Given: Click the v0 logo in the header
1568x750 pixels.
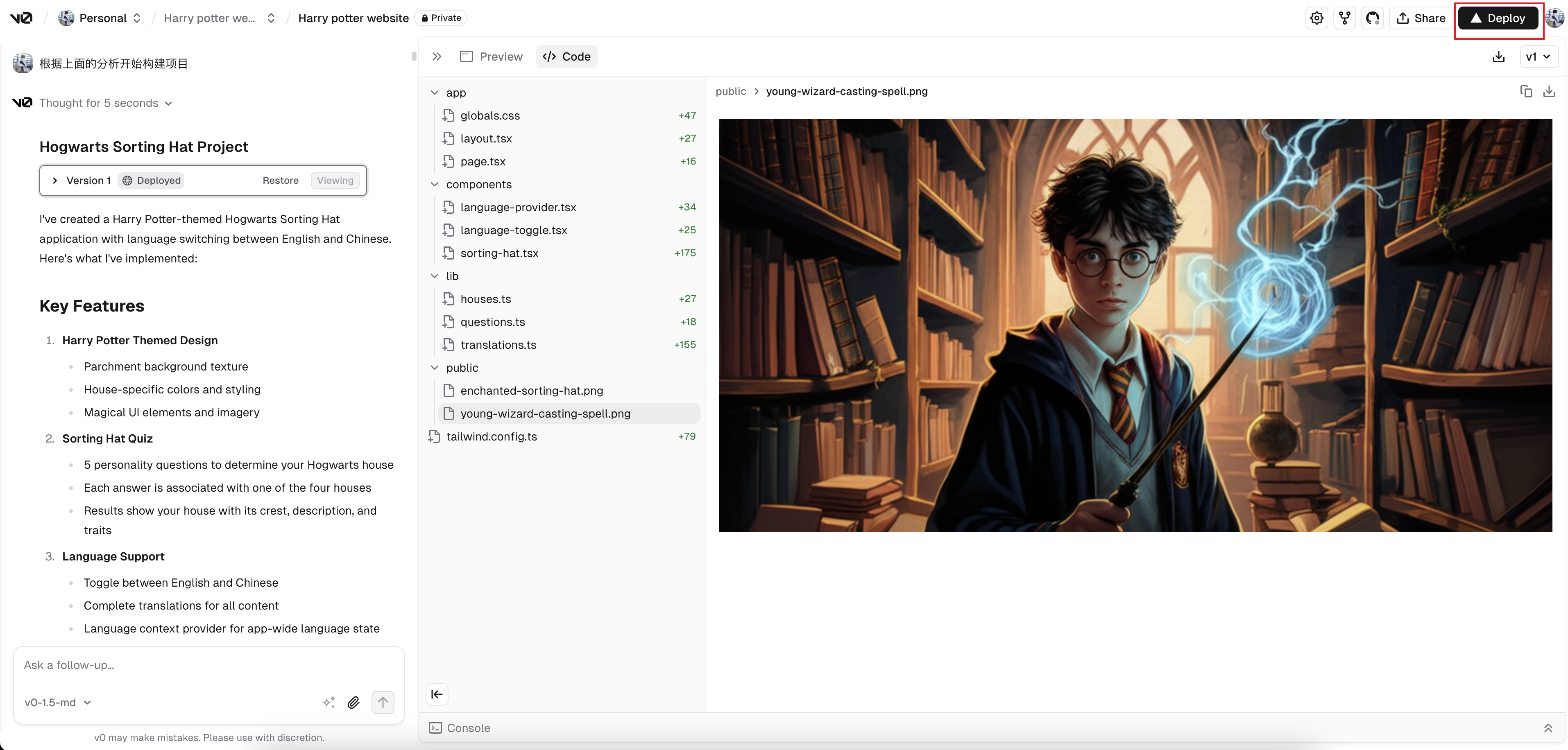Looking at the screenshot, I should pyautogui.click(x=21, y=18).
